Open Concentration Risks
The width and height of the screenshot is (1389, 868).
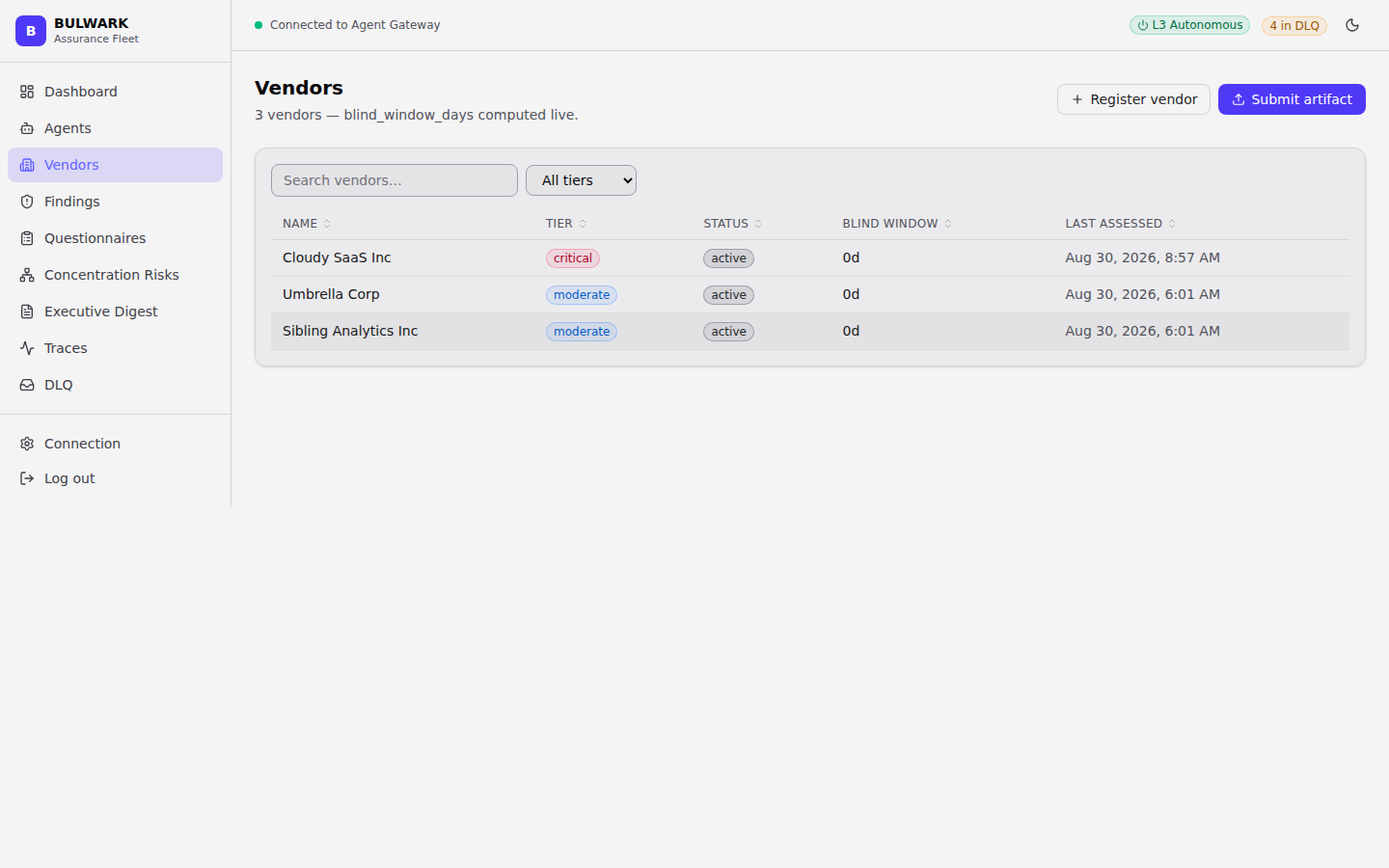(115, 275)
